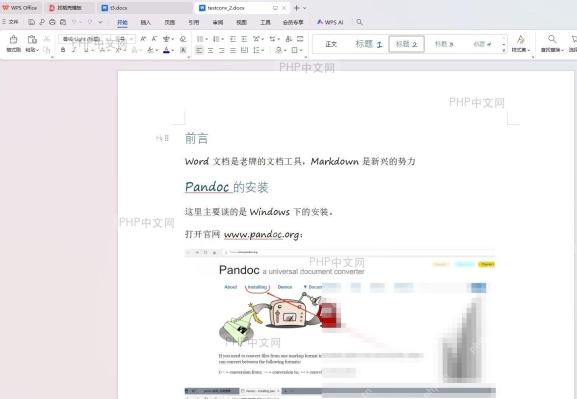Select the 标题 2 heading style

(x=407, y=44)
